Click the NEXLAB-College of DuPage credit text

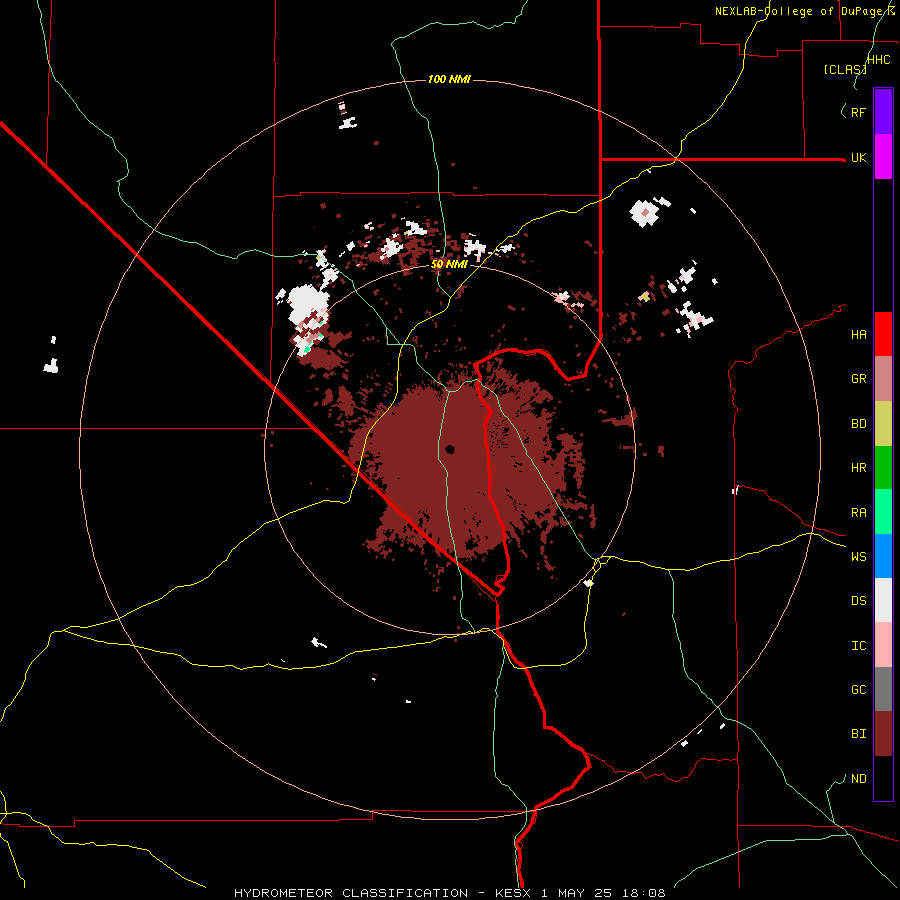point(805,11)
